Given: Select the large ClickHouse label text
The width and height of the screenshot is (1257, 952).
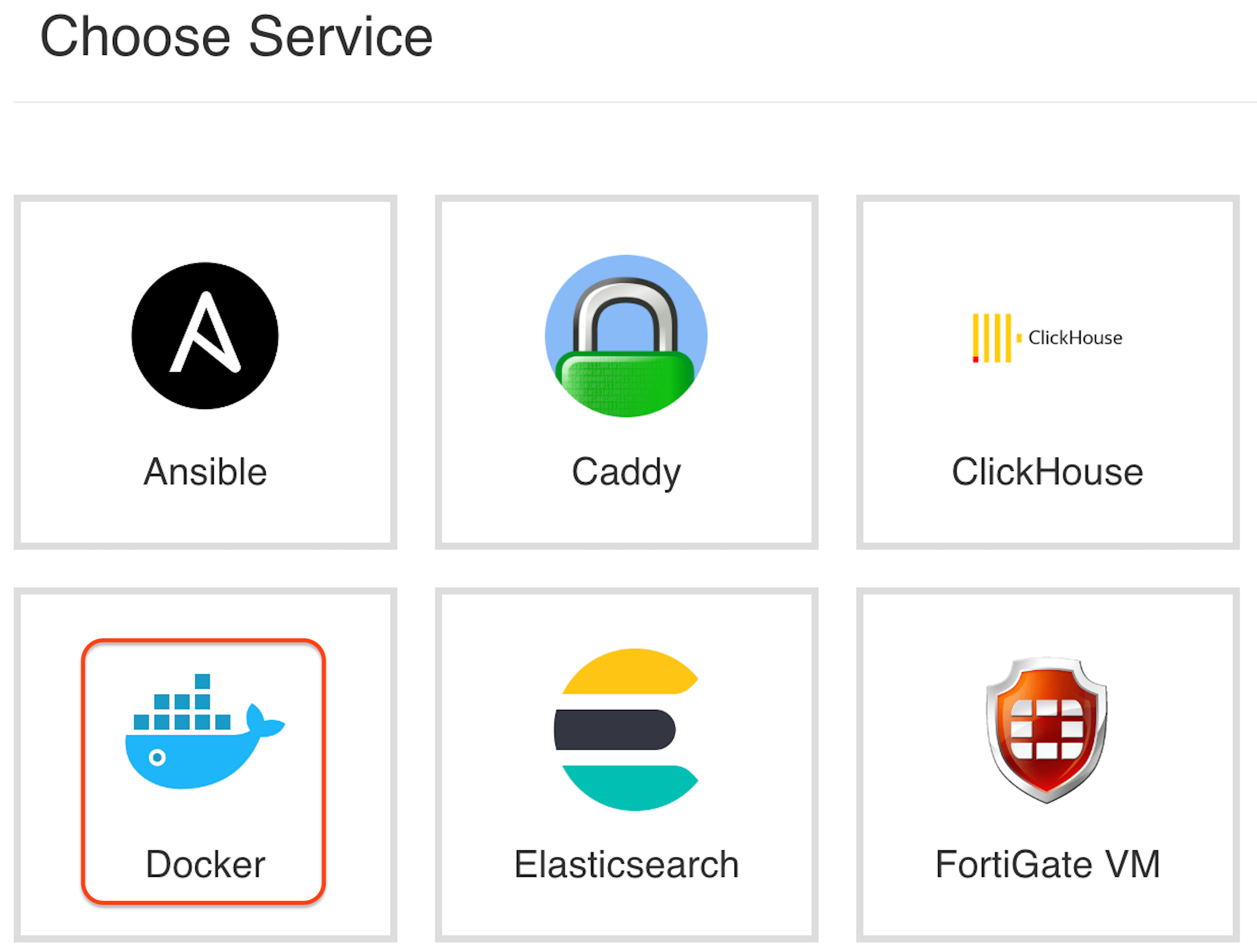Looking at the screenshot, I should click(x=1047, y=471).
